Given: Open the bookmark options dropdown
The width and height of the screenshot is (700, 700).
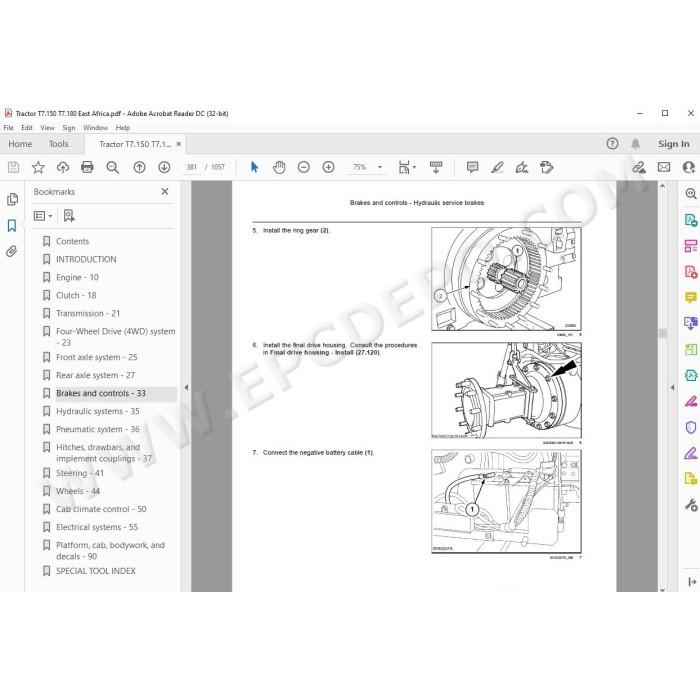Looking at the screenshot, I should tap(43, 216).
